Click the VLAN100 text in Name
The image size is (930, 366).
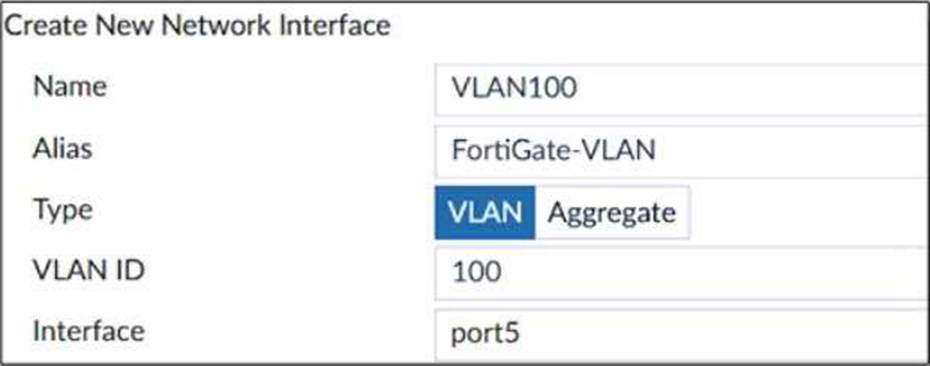coord(514,89)
